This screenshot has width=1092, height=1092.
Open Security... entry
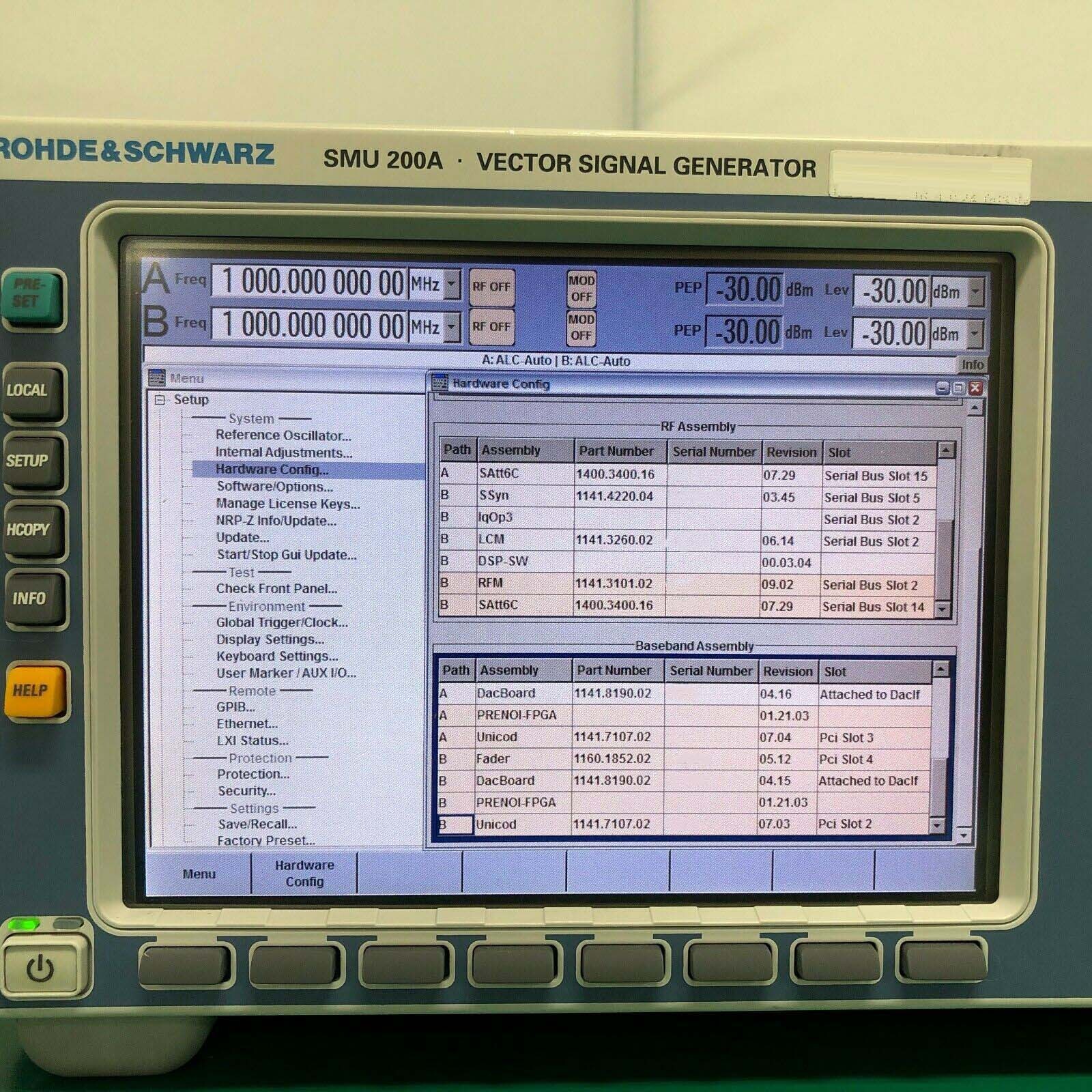coord(247,791)
